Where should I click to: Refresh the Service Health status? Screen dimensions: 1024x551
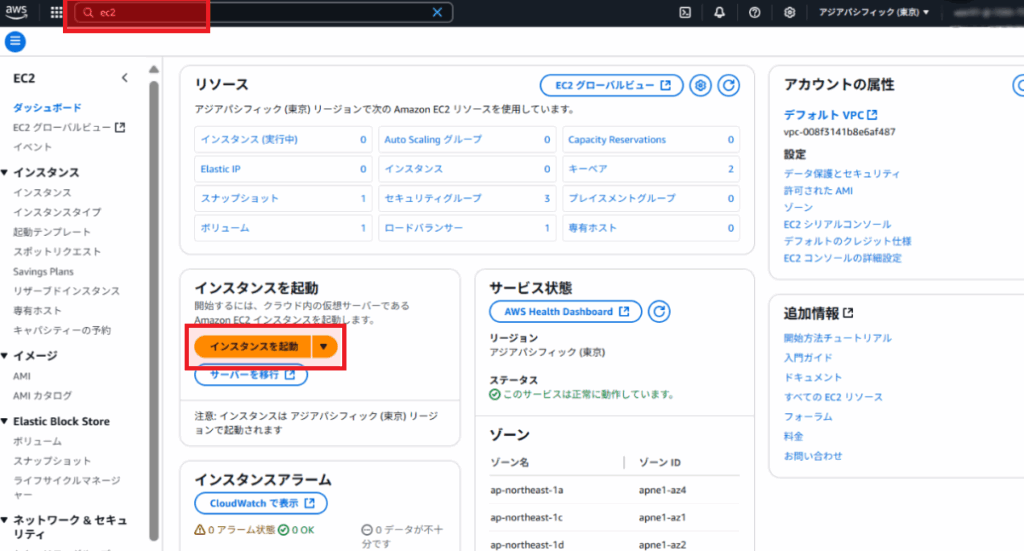pyautogui.click(x=658, y=311)
